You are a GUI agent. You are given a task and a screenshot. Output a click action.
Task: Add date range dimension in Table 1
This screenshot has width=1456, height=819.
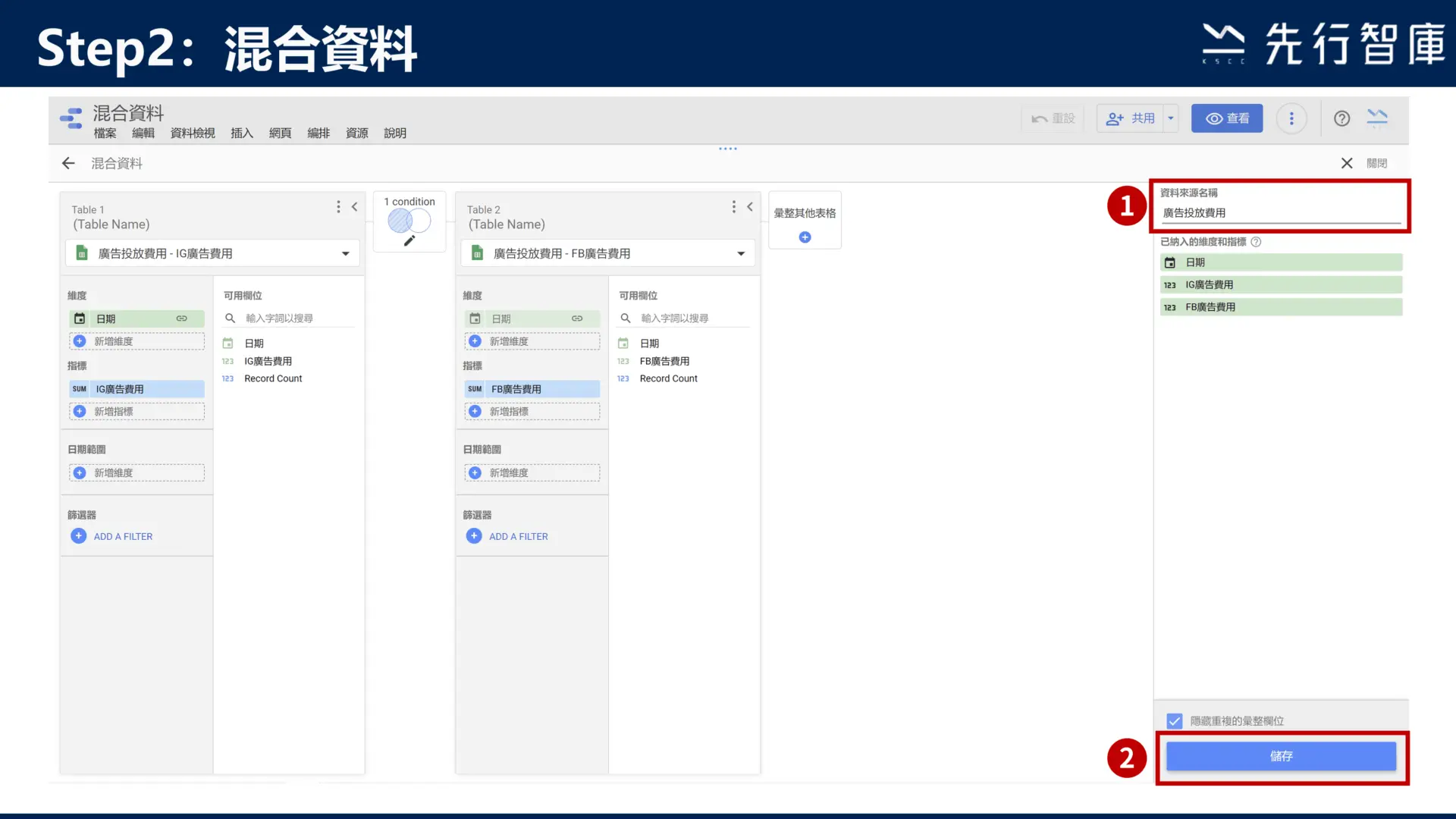[136, 472]
